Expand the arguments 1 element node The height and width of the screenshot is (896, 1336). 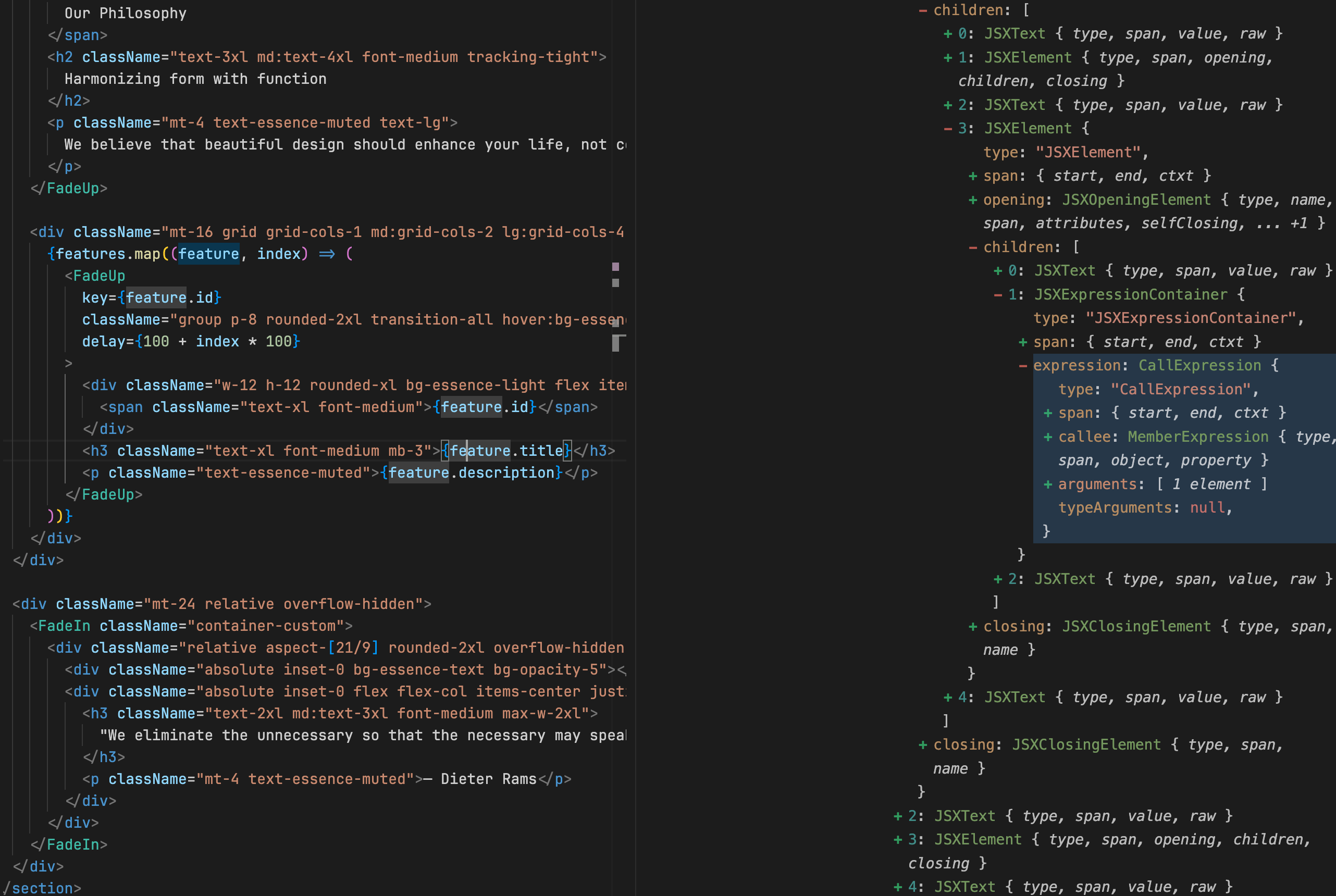click(1047, 484)
